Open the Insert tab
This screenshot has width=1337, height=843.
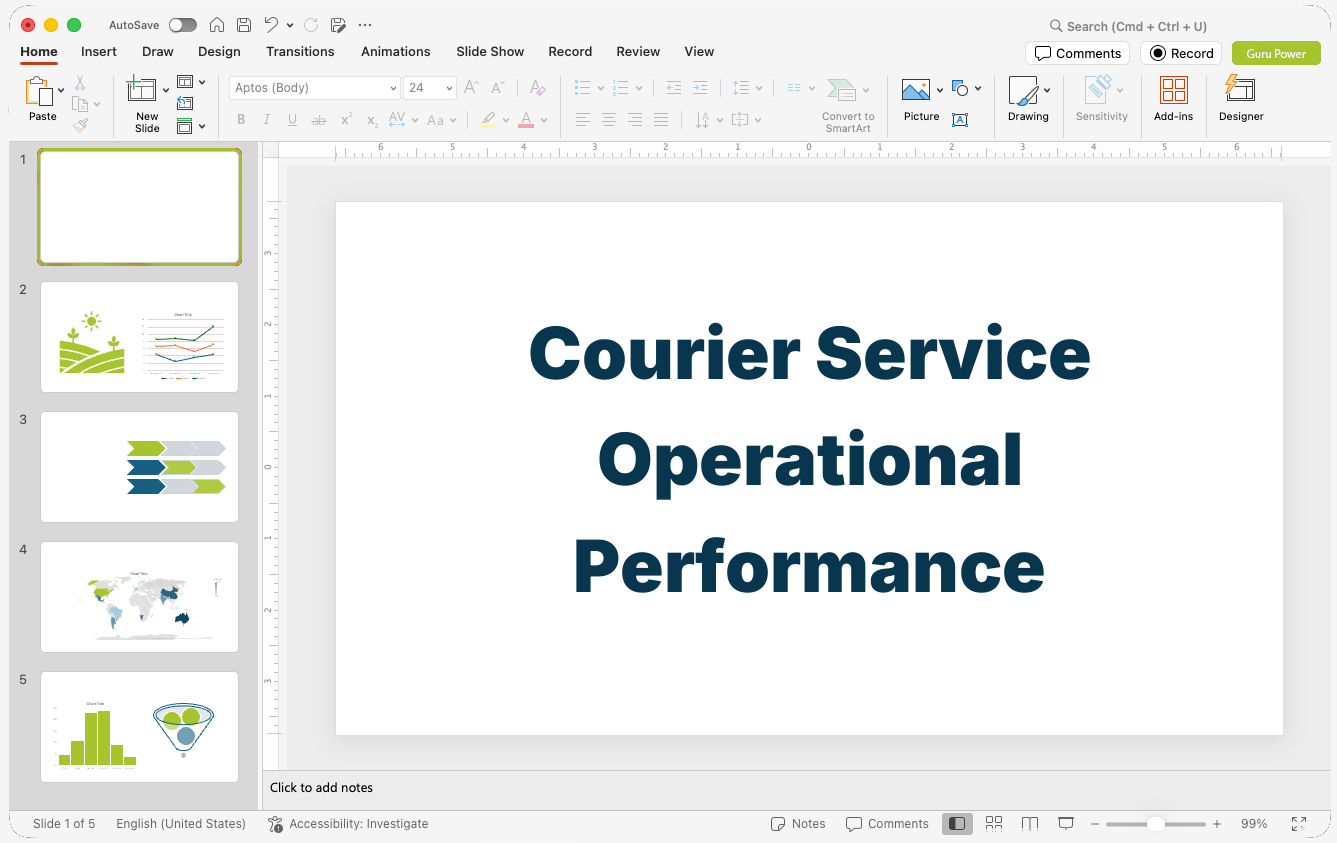(99, 52)
